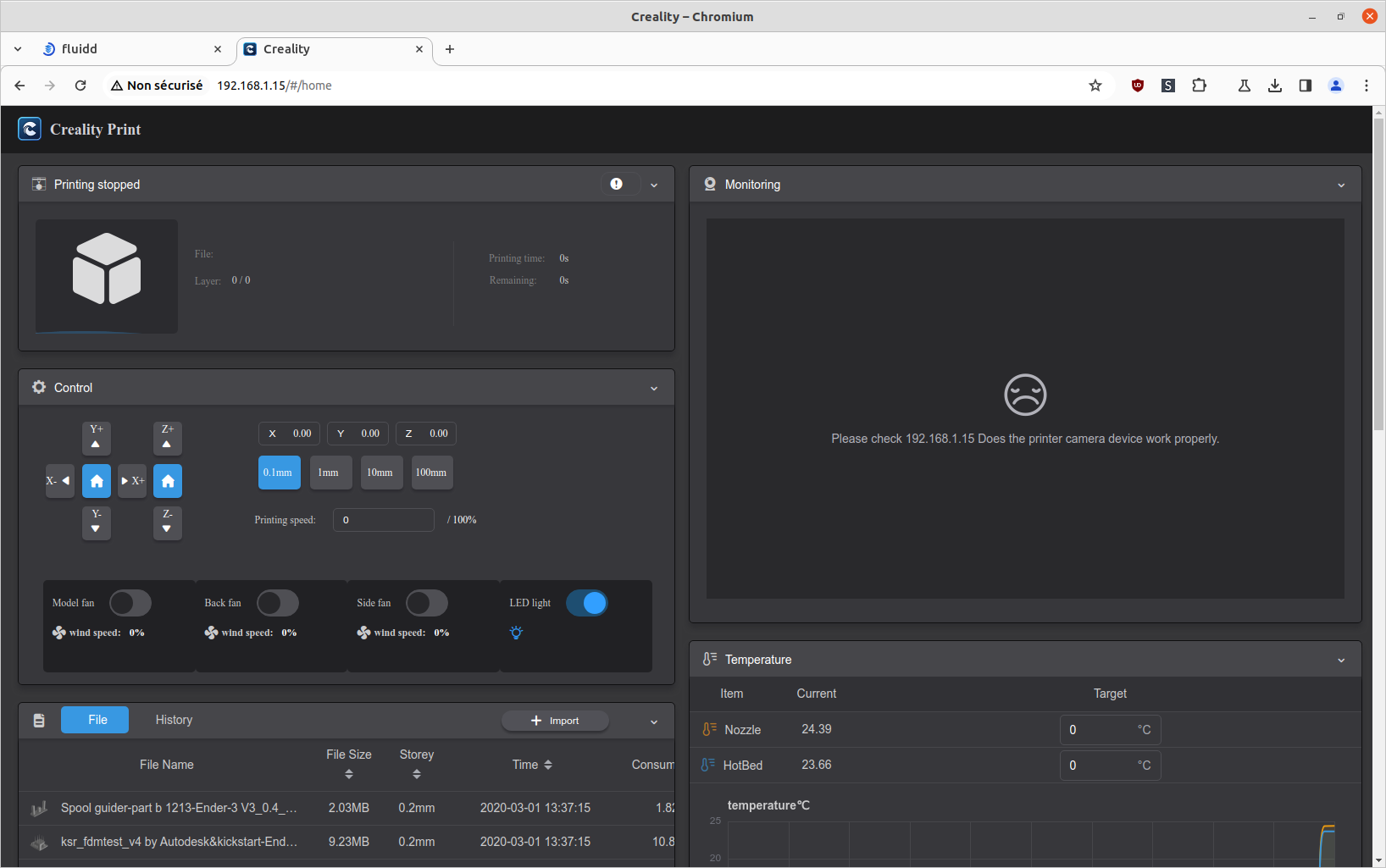Image resolution: width=1386 pixels, height=868 pixels.
Task: Open the uBlock shield extension icon
Action: pyautogui.click(x=1138, y=86)
